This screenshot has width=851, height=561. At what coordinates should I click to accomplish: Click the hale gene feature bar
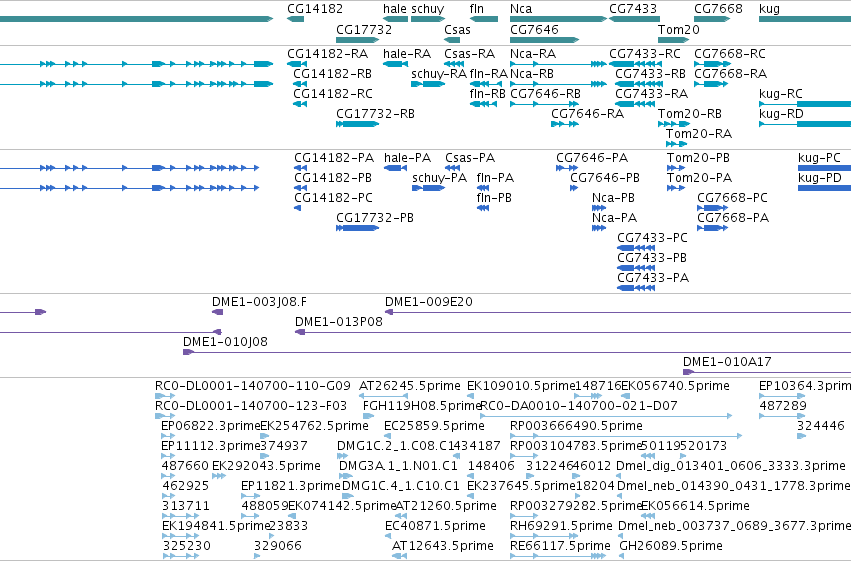click(395, 19)
